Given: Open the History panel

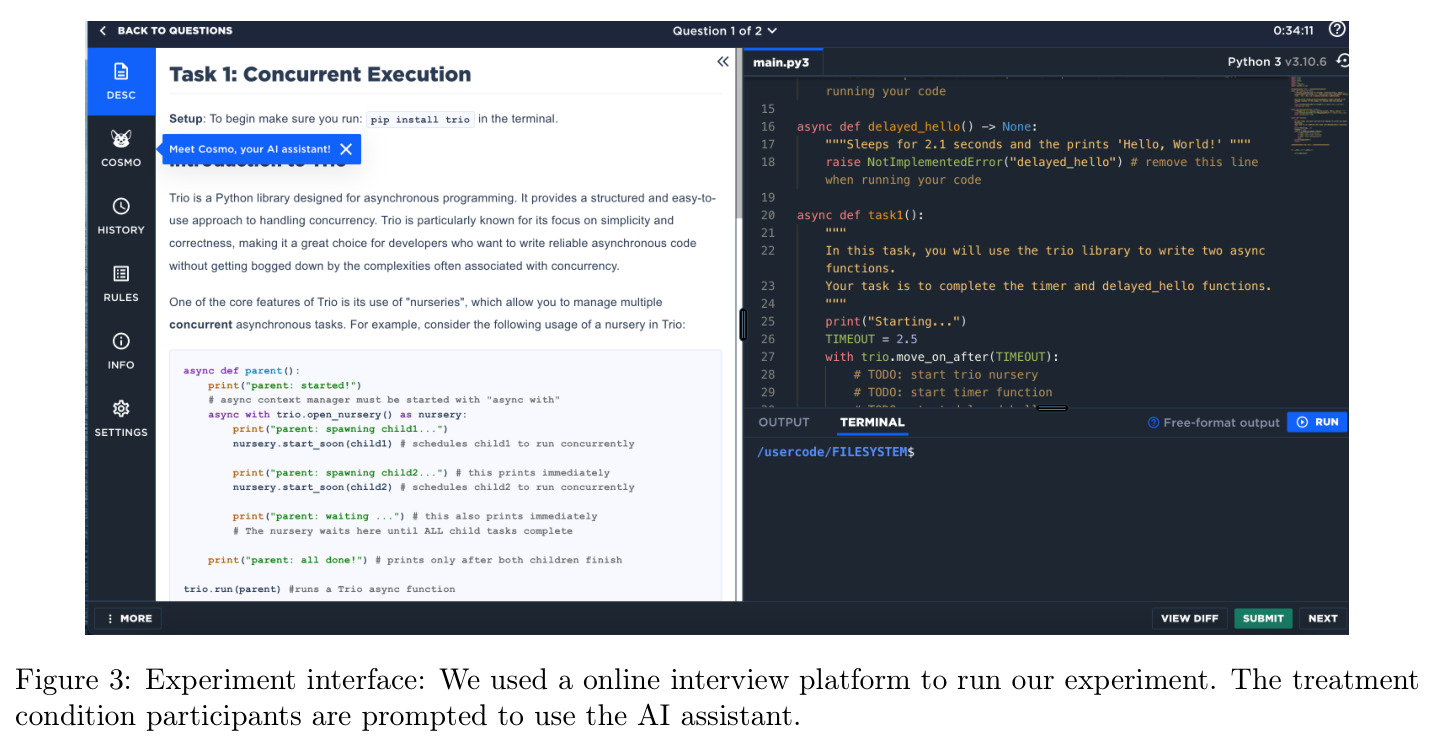Looking at the screenshot, I should tap(121, 216).
